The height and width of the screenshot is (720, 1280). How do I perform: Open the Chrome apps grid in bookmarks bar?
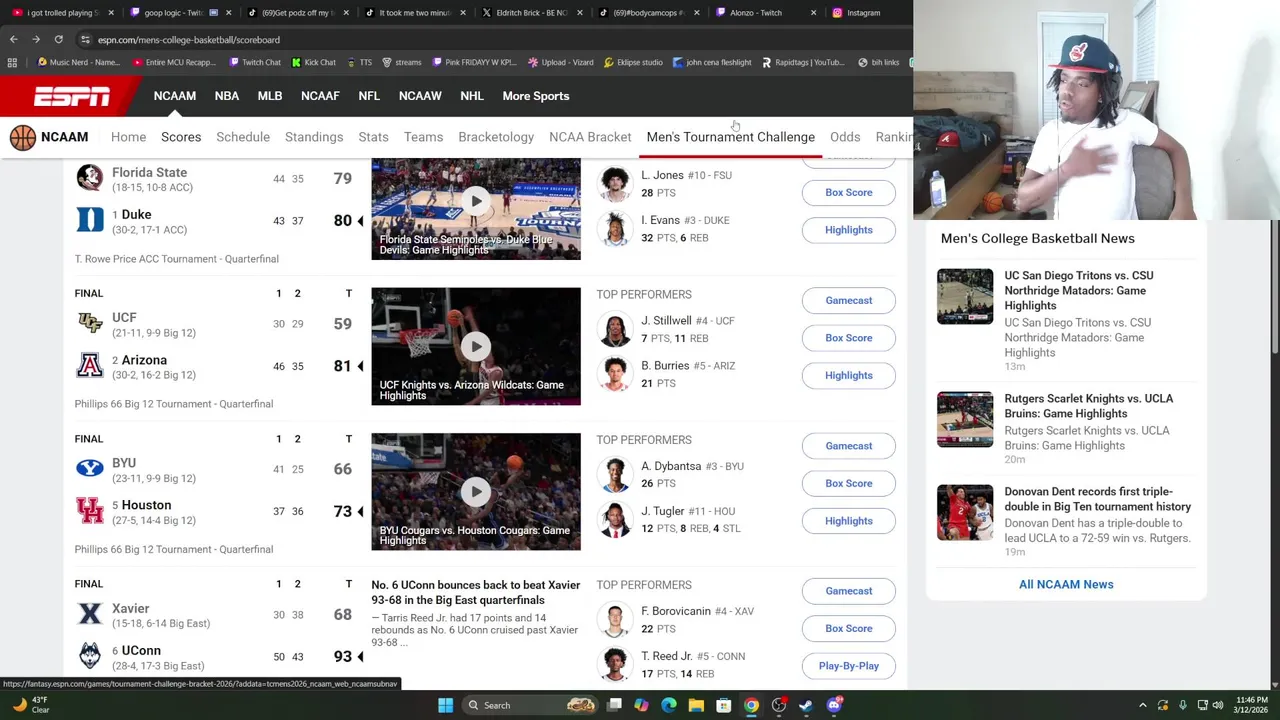[12, 62]
